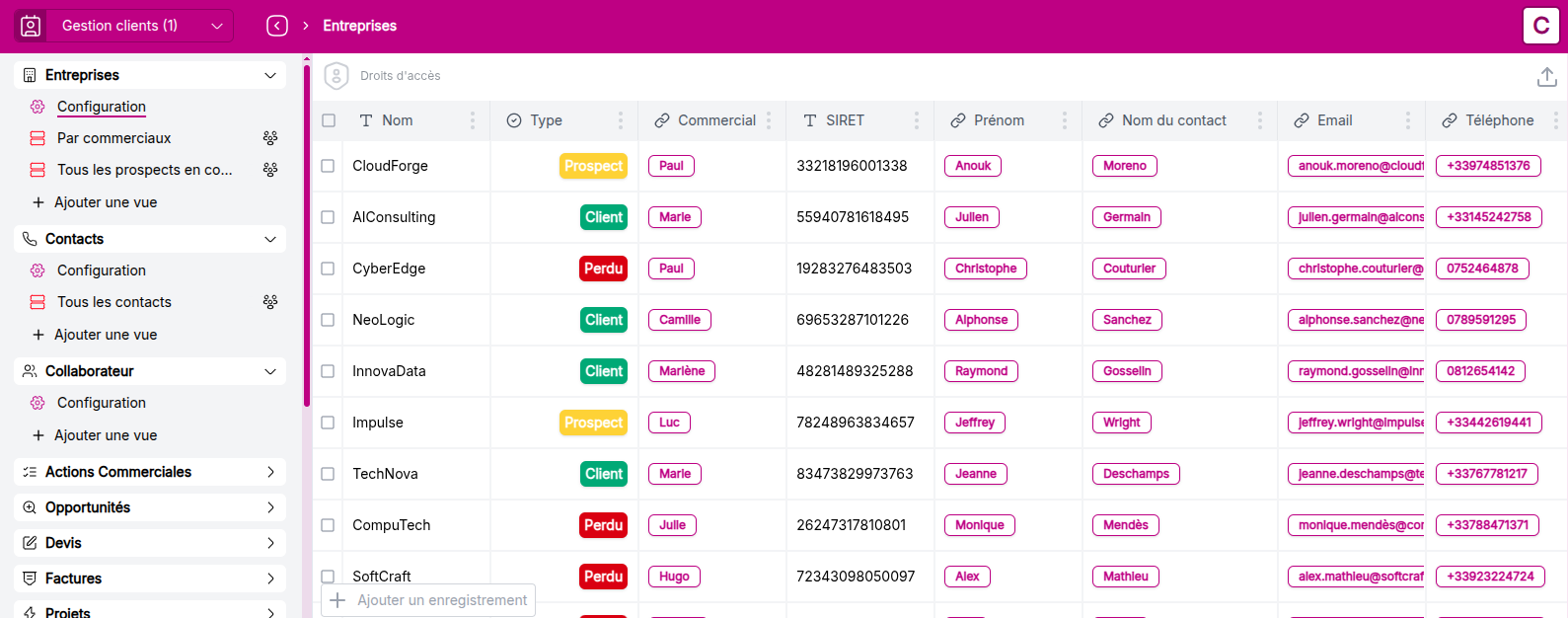Click the Prospect tag on Impulse row
Screen dimensions: 1568x618
coord(593,423)
